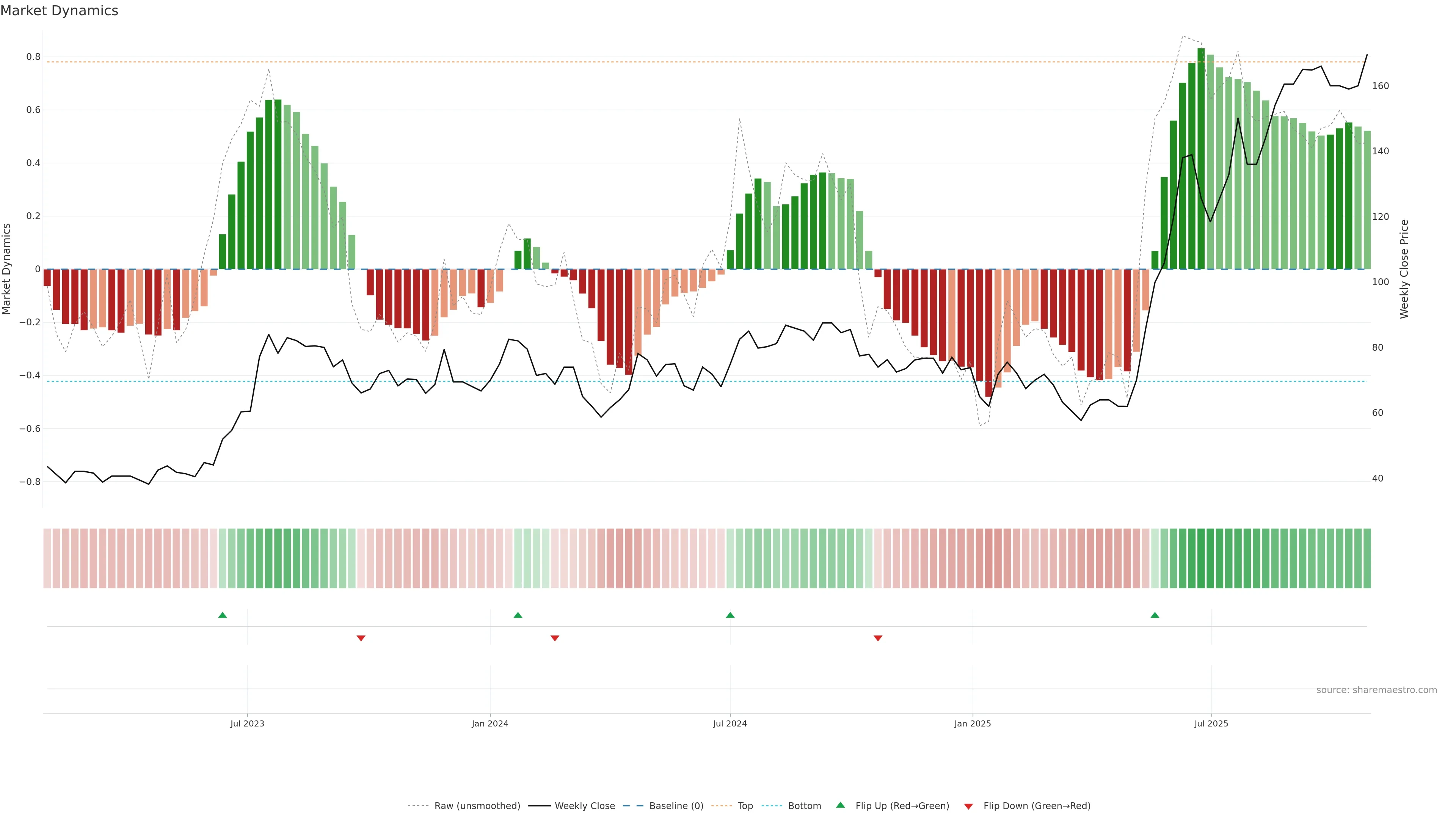Toggle the Weekly Close legend entry
The image size is (1456, 819).
tap(584, 806)
